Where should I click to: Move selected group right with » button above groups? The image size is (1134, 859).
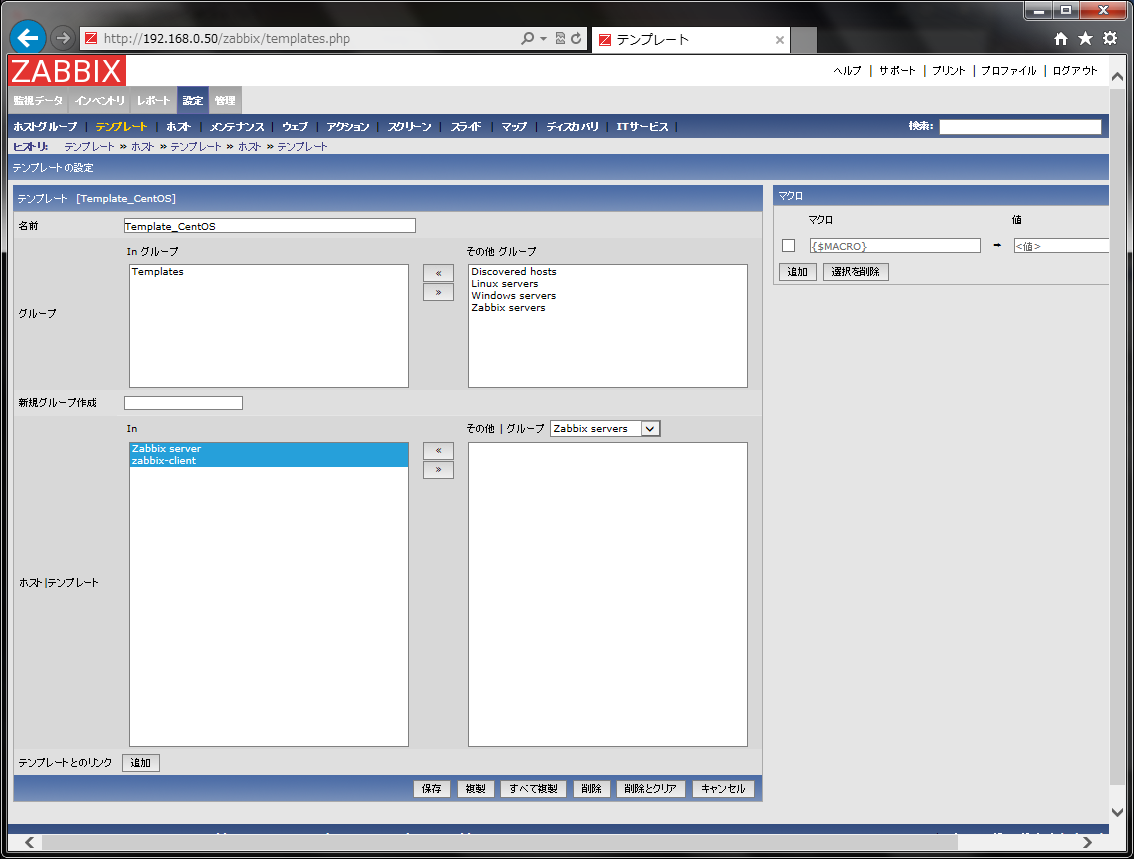click(x=438, y=292)
